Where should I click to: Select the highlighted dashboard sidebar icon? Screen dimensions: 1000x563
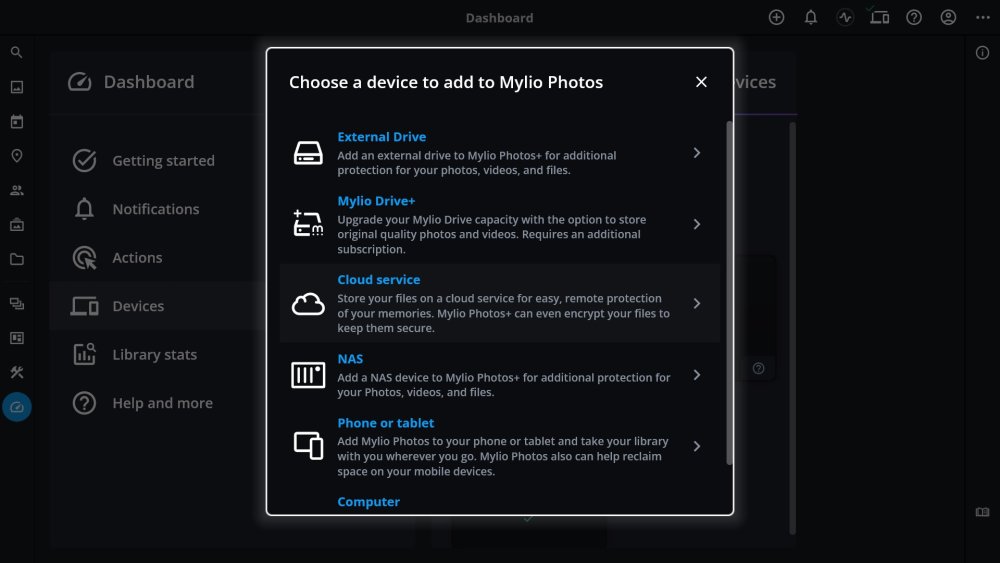17,407
